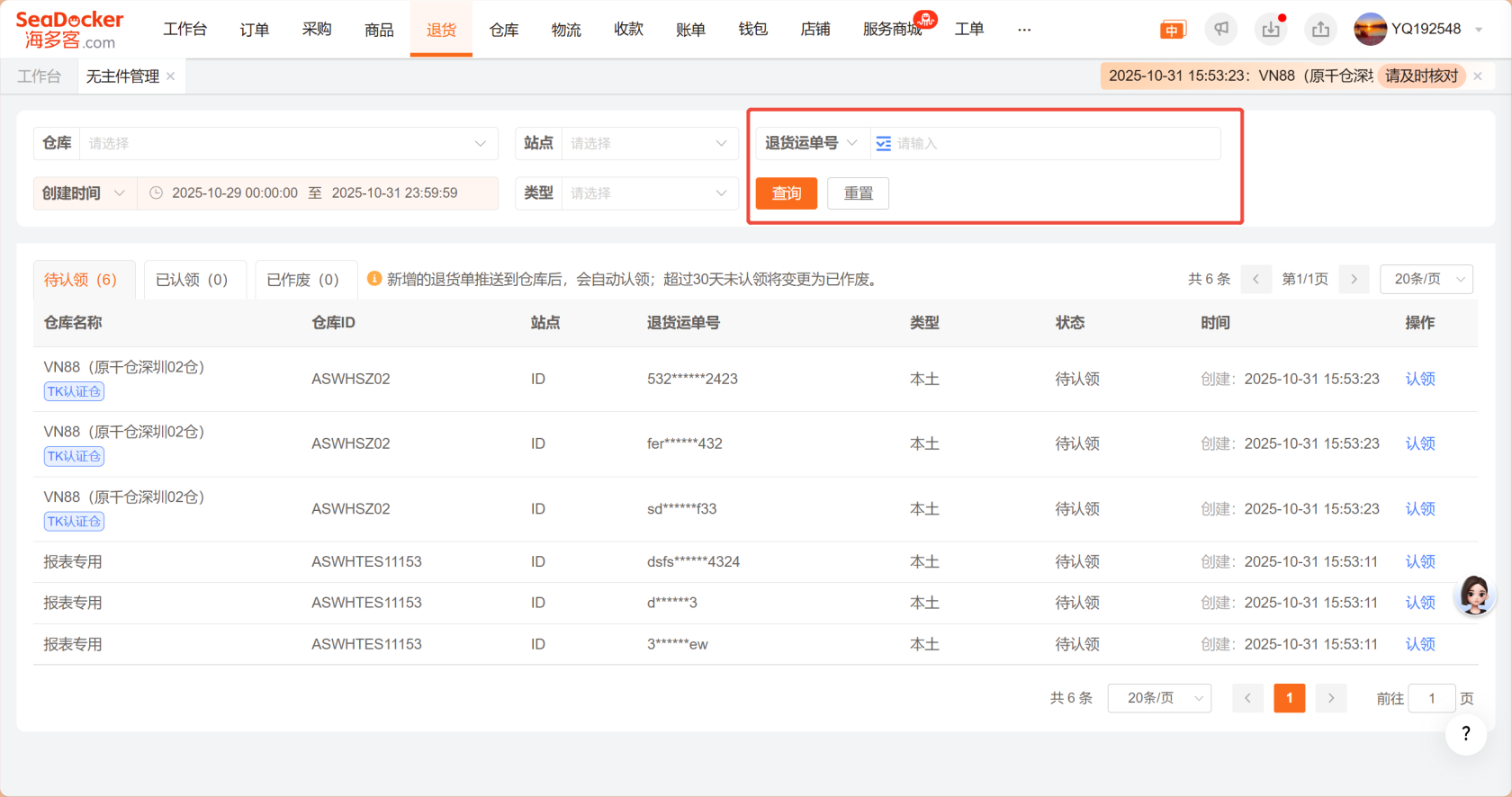Image resolution: width=1512 pixels, height=797 pixels.
Task: Click the orange 查询 search button
Action: click(786, 193)
